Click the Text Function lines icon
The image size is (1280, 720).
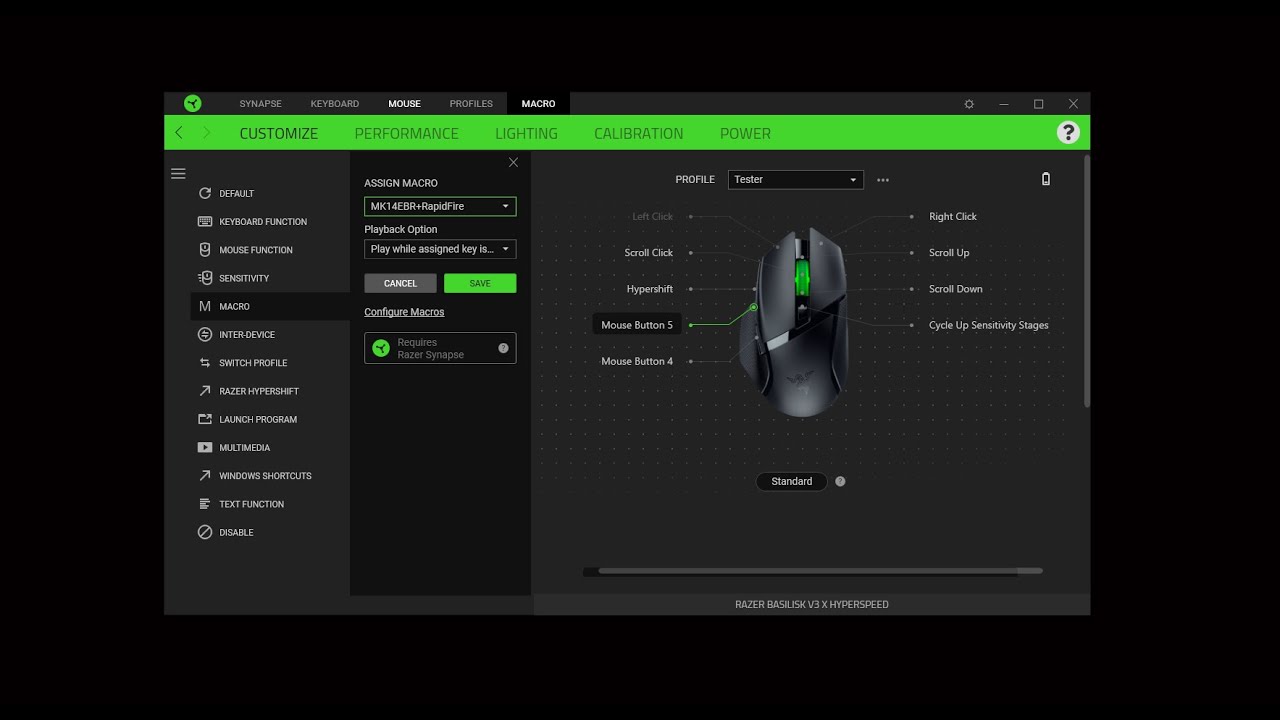point(205,504)
